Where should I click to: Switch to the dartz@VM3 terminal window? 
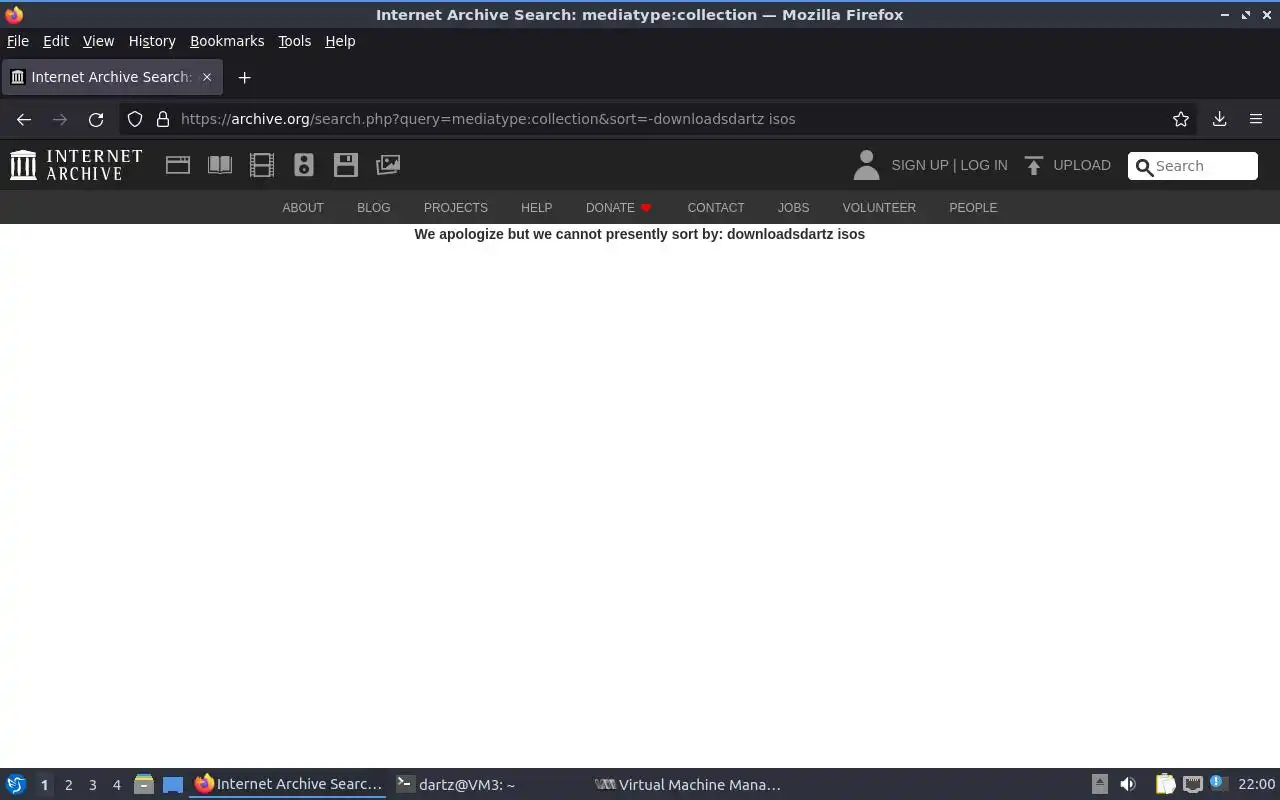(489, 784)
